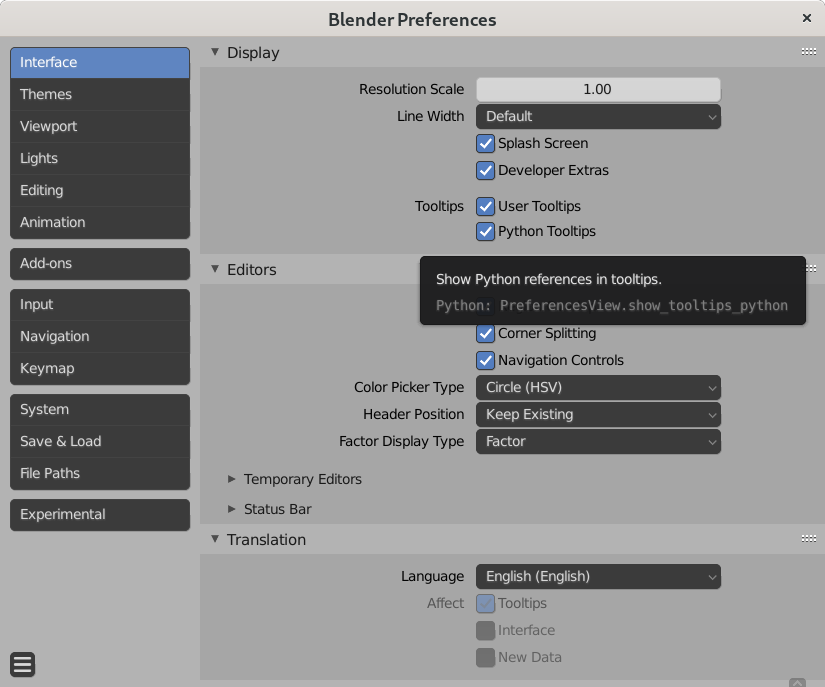The image size is (825, 687).
Task: Open the Experimental tab
Action: point(100,514)
